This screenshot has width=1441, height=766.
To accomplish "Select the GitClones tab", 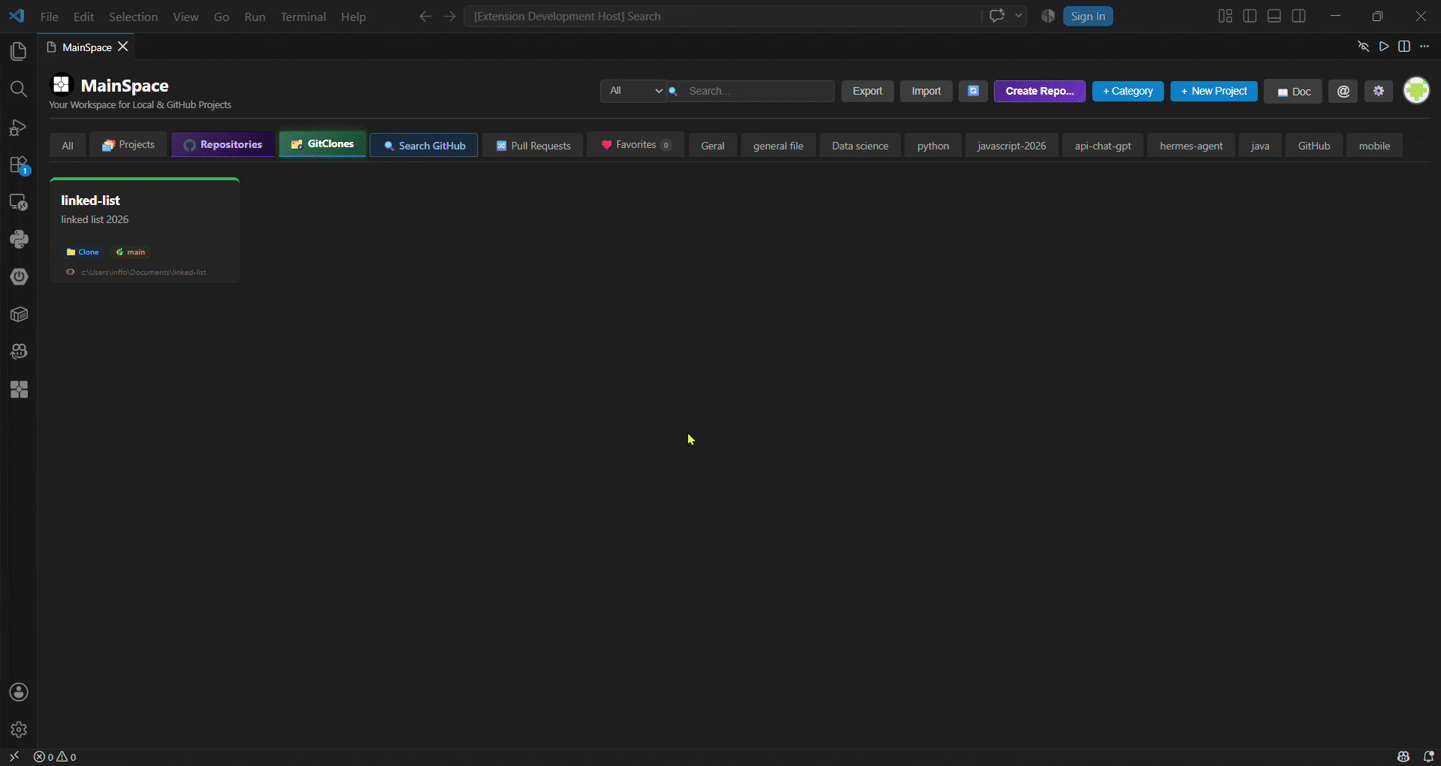I will click(323, 144).
